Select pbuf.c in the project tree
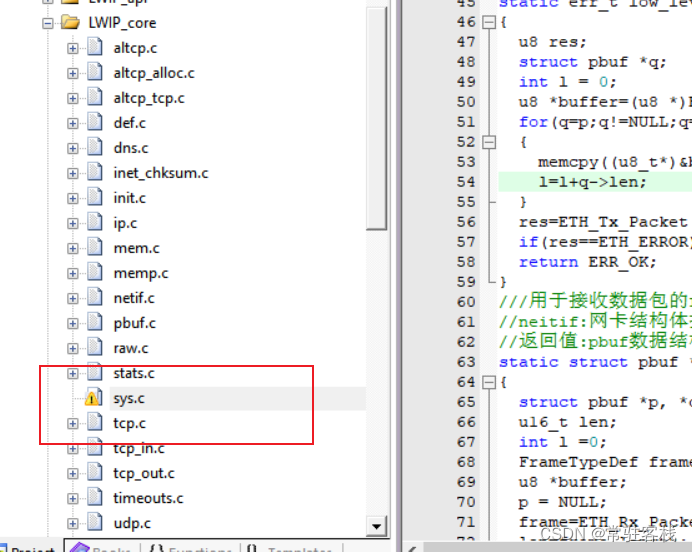The height and width of the screenshot is (552, 692). pos(135,323)
